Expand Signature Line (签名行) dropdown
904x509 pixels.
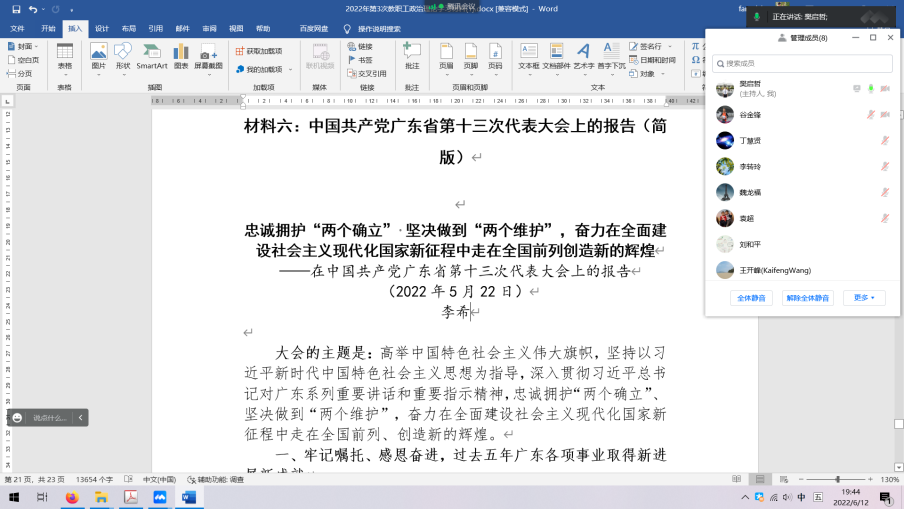[670, 46]
